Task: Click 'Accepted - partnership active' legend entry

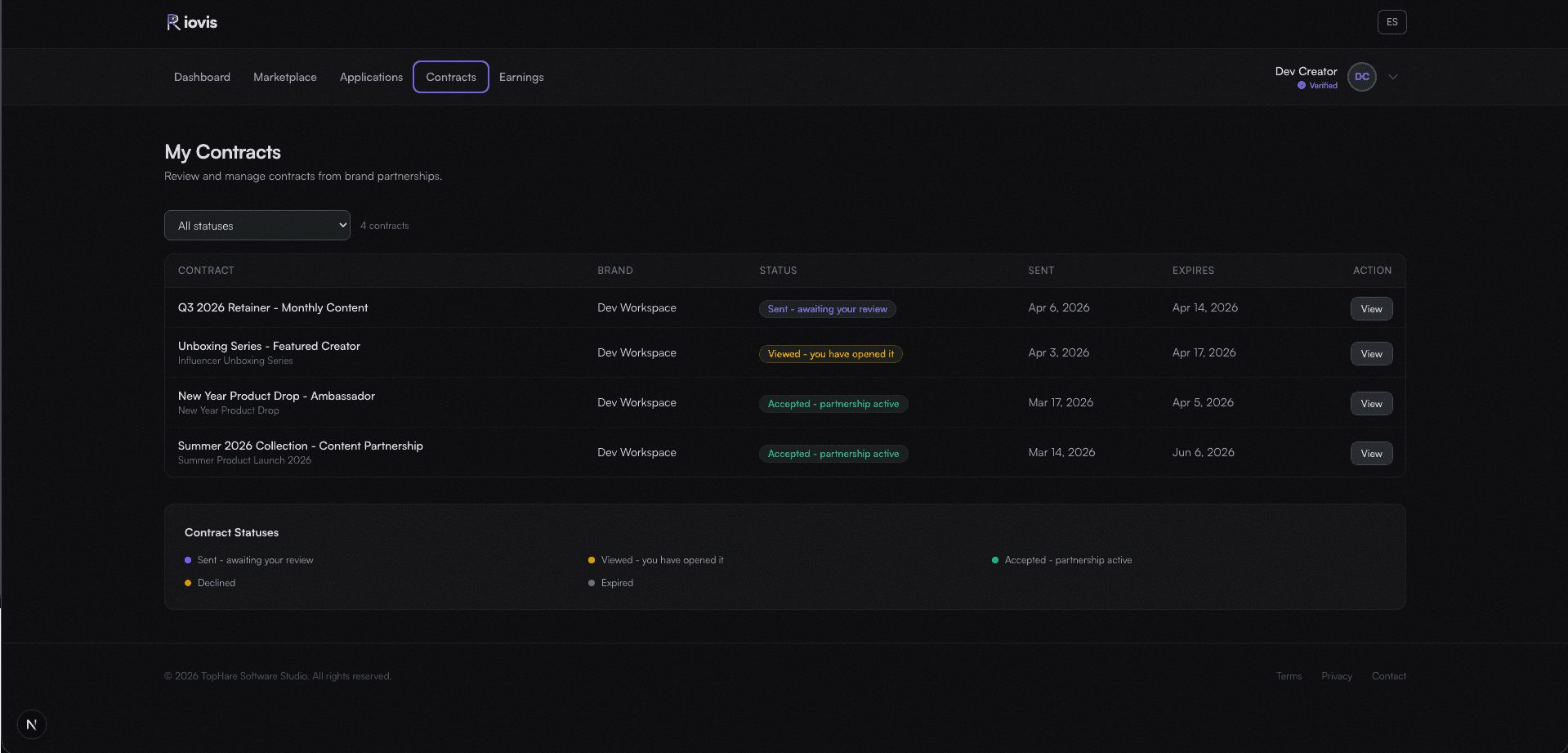Action: (1061, 560)
